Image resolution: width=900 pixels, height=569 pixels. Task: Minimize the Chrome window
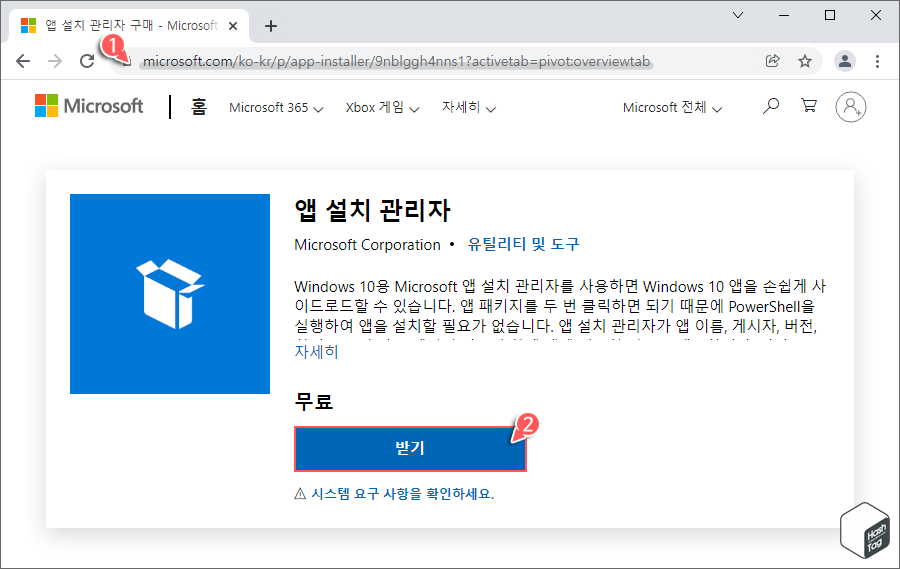[784, 15]
